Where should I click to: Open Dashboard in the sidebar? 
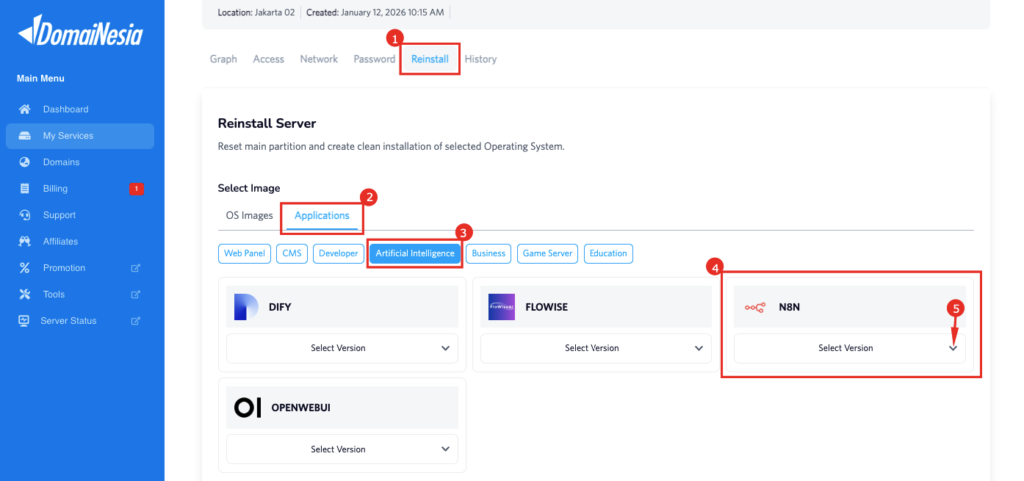click(80, 109)
